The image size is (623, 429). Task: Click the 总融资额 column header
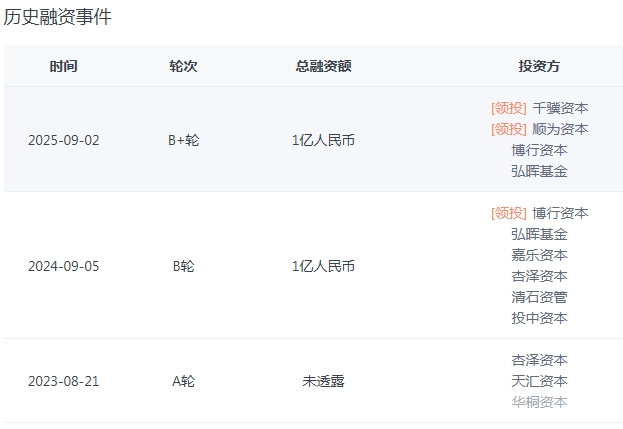pyautogui.click(x=323, y=66)
